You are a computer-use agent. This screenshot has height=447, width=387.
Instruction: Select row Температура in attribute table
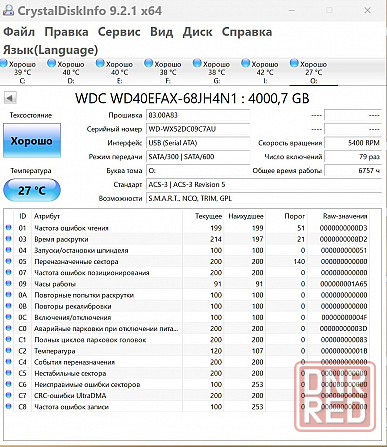[x=187, y=351]
